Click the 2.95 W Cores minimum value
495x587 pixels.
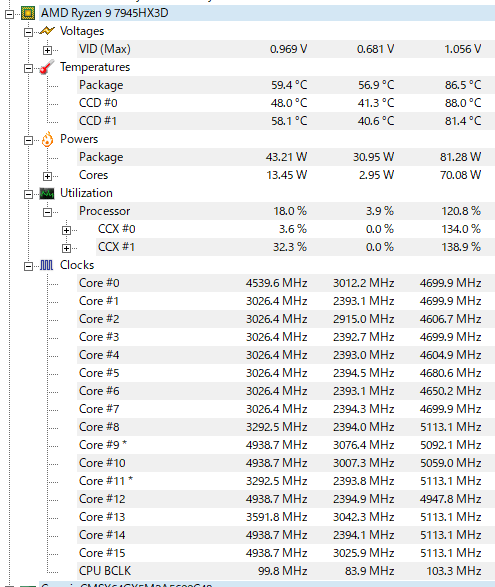pos(376,175)
